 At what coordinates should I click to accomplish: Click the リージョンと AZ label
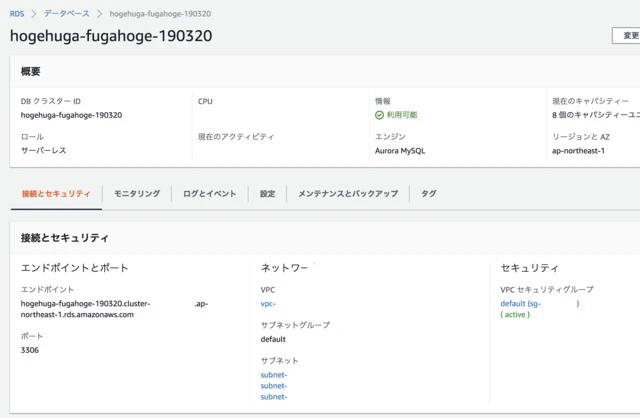[581, 137]
